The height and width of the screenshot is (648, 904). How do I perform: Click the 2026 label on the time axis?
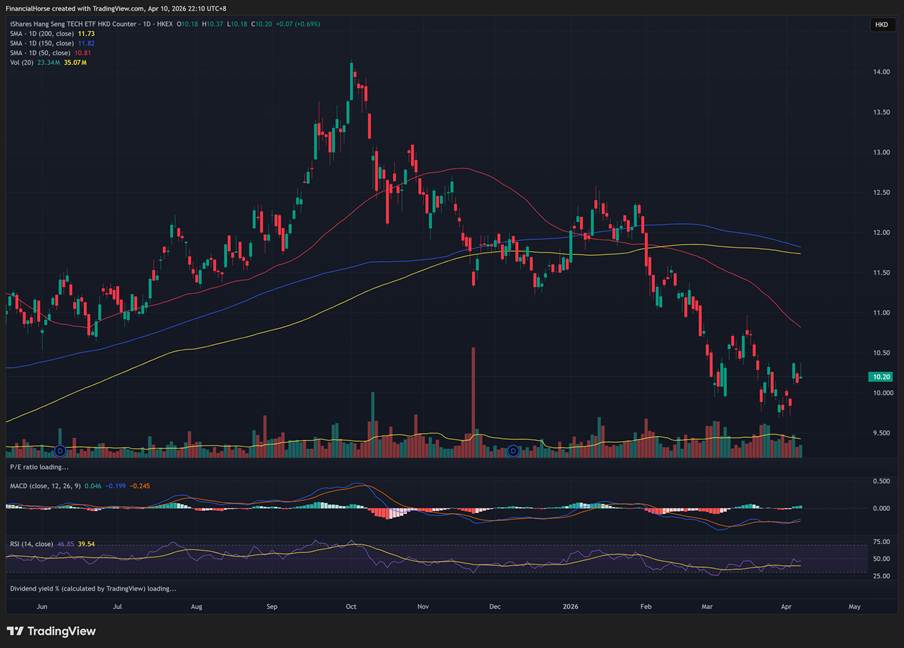click(x=571, y=606)
